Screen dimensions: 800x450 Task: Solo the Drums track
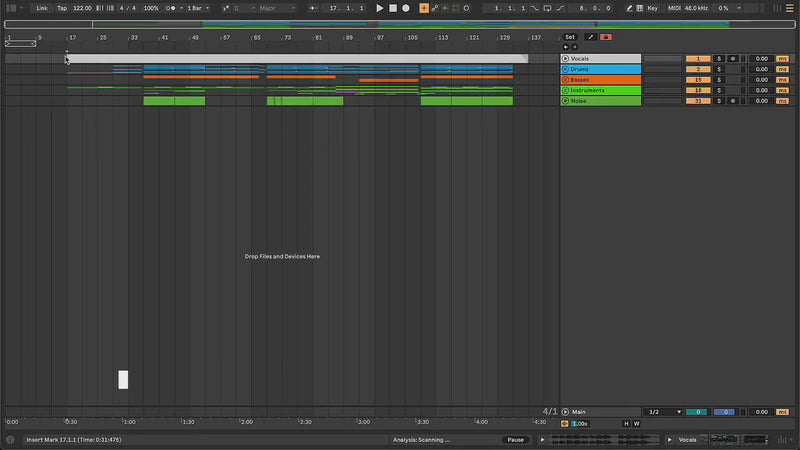point(719,69)
